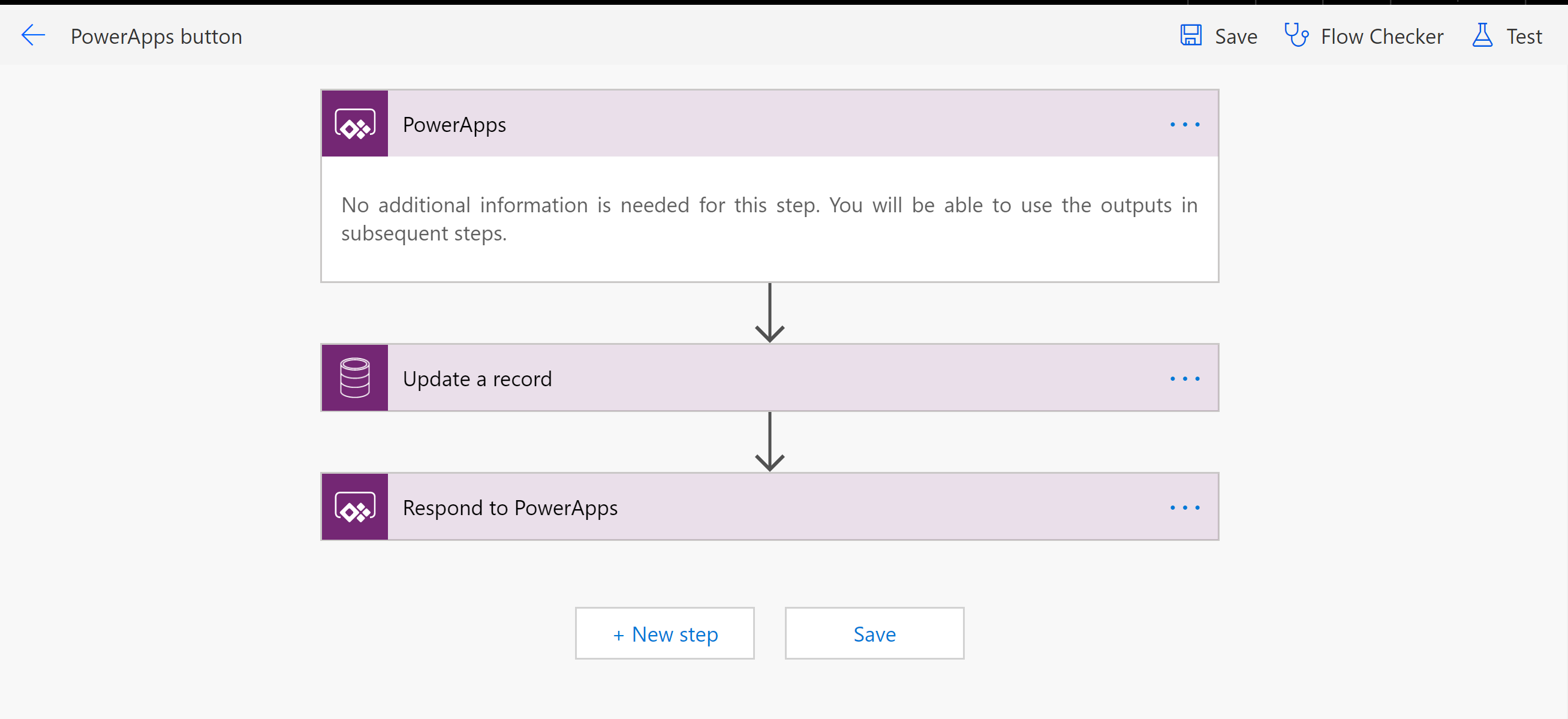
Task: Open the Update a record ellipsis menu
Action: click(x=1184, y=378)
